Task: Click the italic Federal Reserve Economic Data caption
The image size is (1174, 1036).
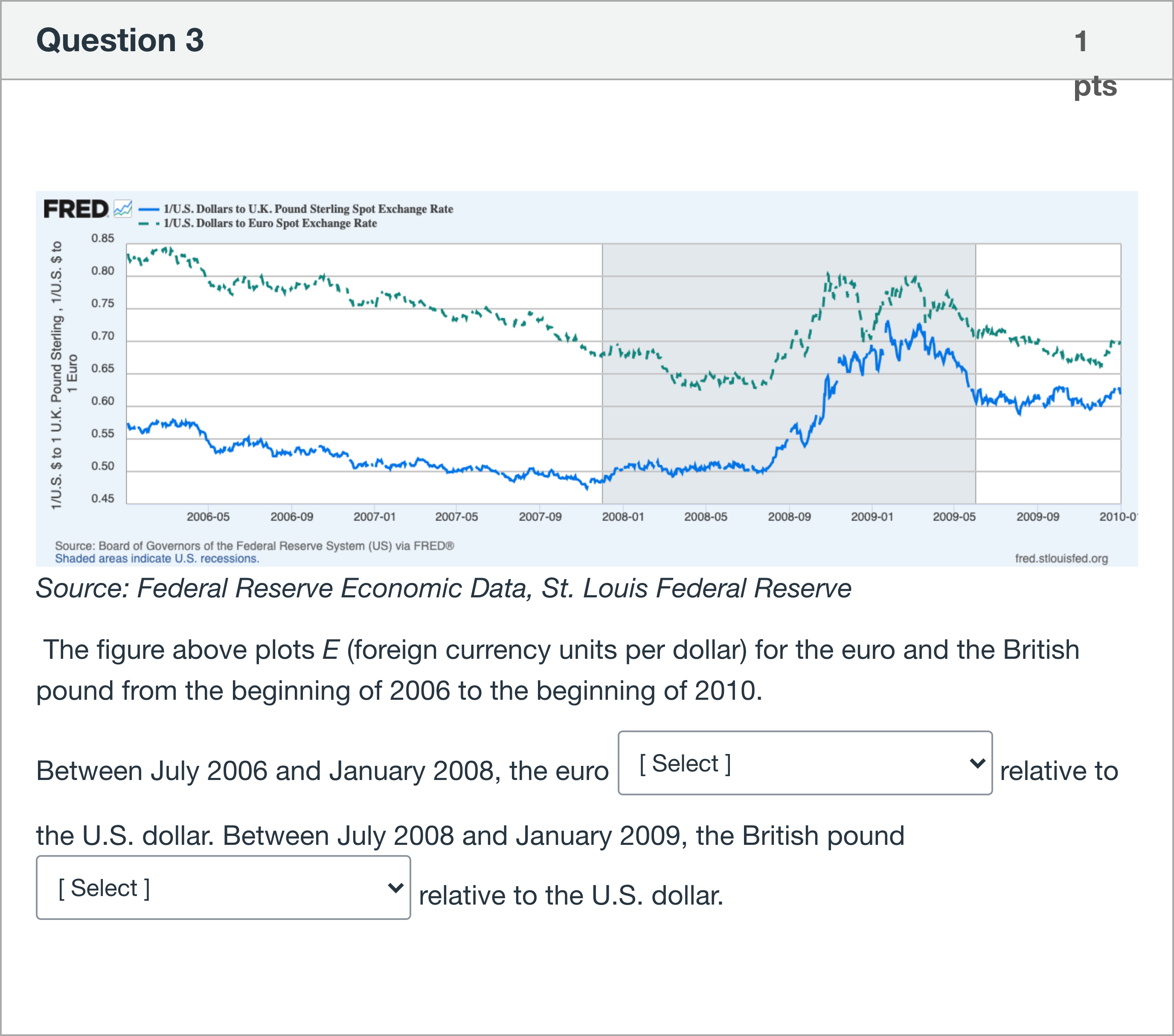Action: click(443, 588)
